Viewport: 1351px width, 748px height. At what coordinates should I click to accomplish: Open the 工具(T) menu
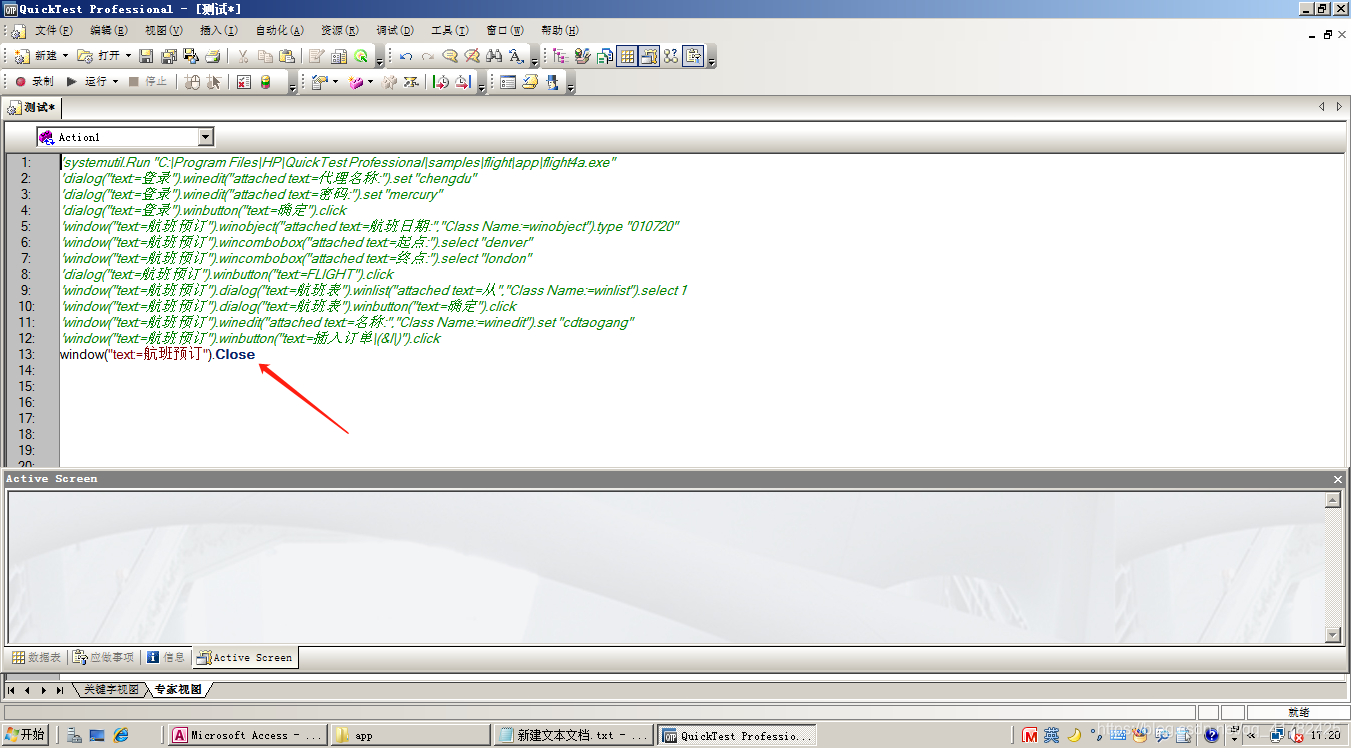(x=449, y=31)
